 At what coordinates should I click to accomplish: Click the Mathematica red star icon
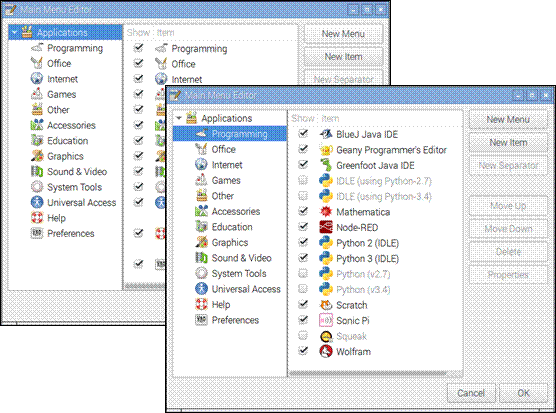326,212
